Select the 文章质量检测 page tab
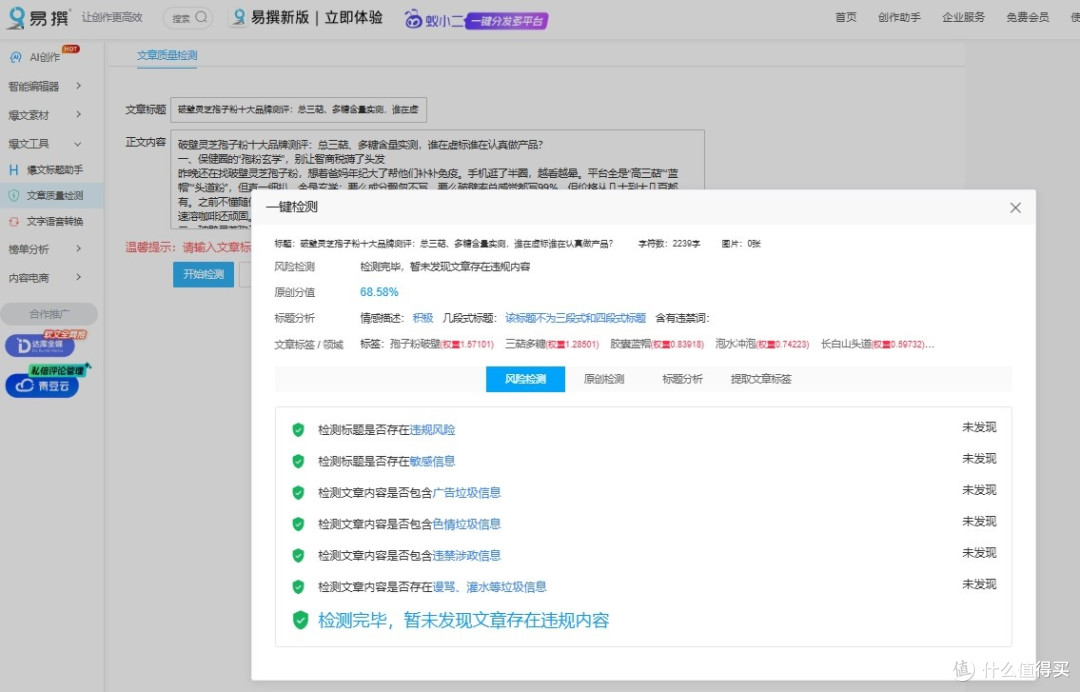Viewport: 1080px width, 692px height. pyautogui.click(x=167, y=55)
